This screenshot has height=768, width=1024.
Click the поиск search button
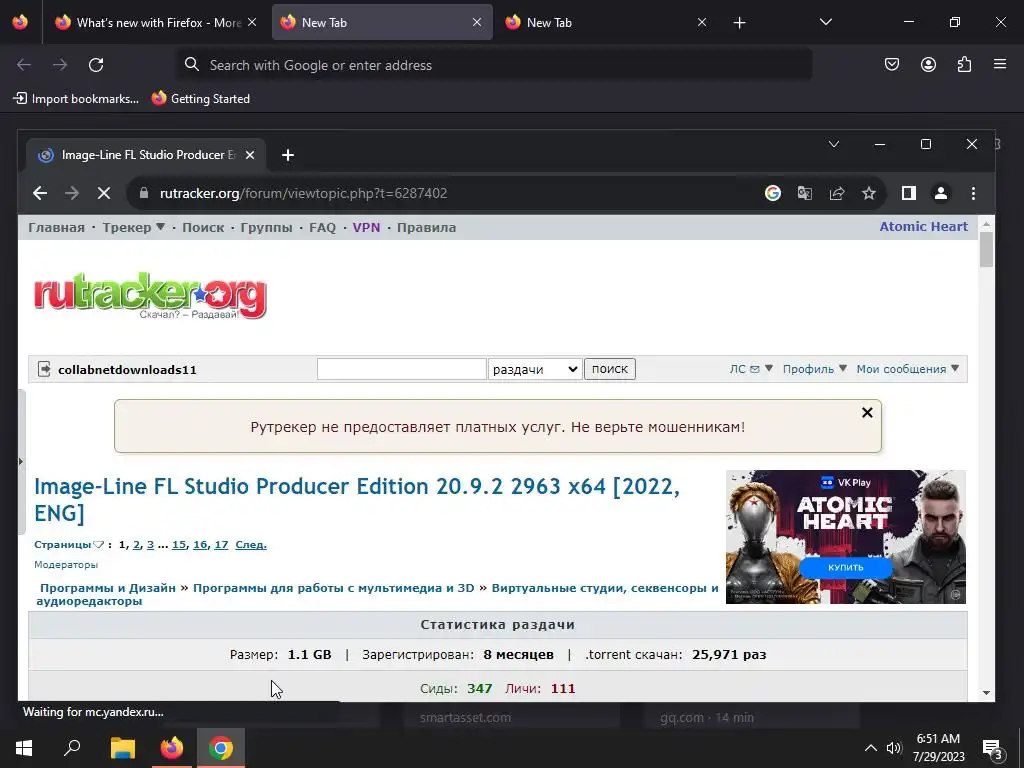click(609, 369)
